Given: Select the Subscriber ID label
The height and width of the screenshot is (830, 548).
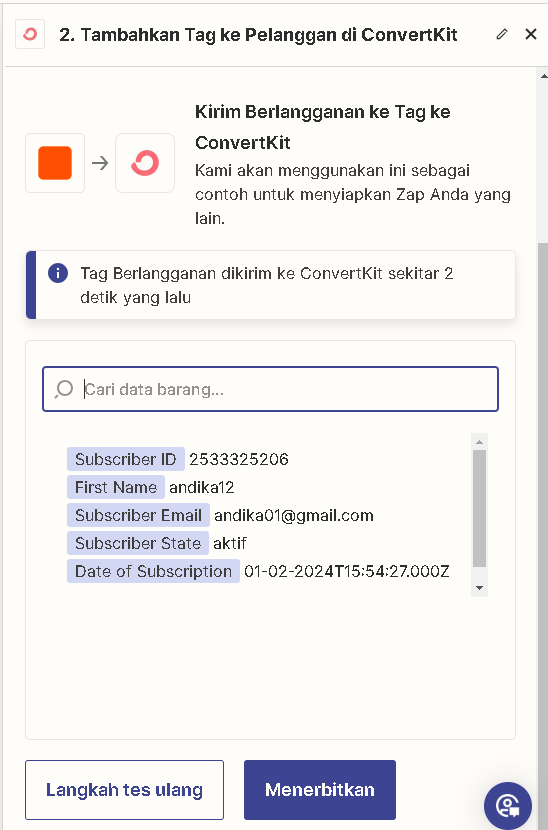Looking at the screenshot, I should tap(125, 459).
